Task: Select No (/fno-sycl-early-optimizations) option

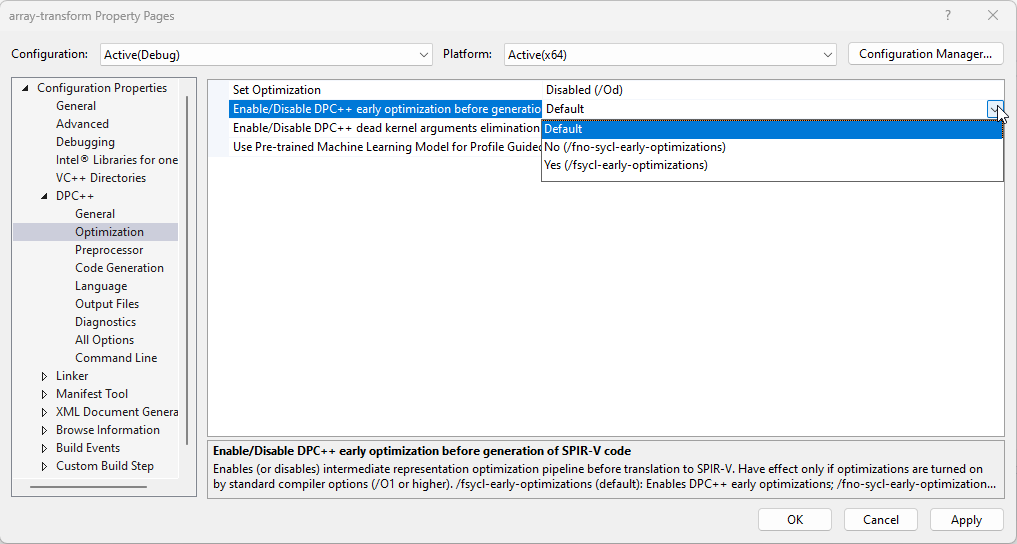Action: pyautogui.click(x=635, y=147)
